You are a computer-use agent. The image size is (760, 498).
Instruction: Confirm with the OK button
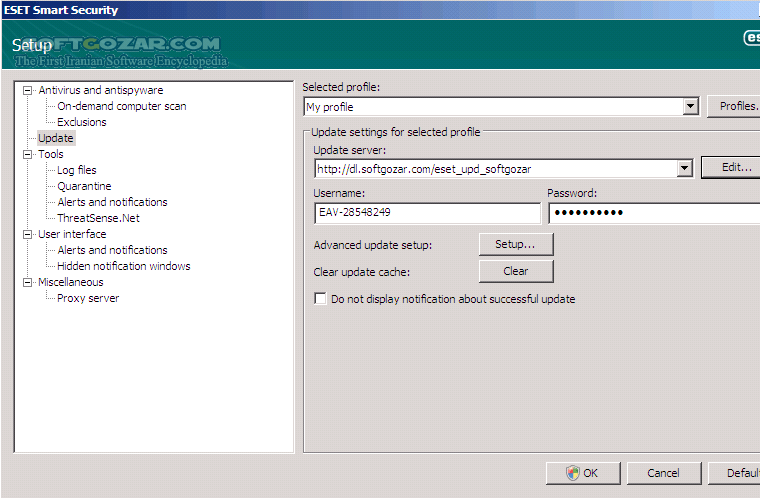583,473
